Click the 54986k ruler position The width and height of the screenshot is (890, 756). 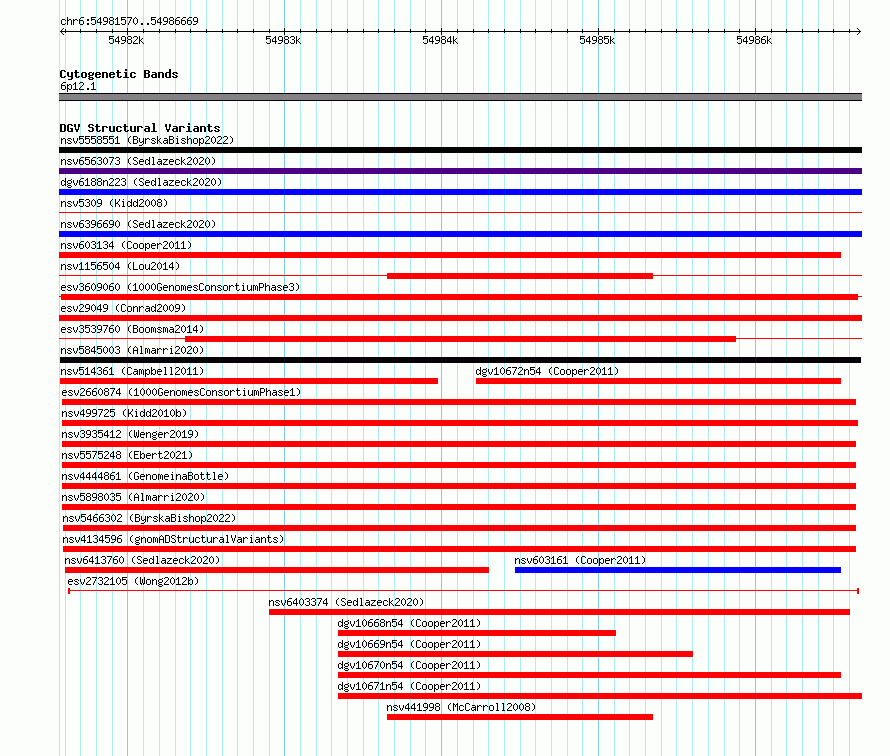click(x=754, y=40)
